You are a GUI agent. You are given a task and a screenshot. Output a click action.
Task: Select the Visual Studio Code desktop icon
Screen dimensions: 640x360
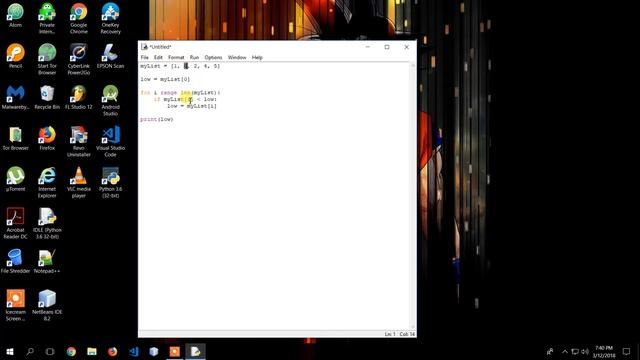pyautogui.click(x=110, y=142)
